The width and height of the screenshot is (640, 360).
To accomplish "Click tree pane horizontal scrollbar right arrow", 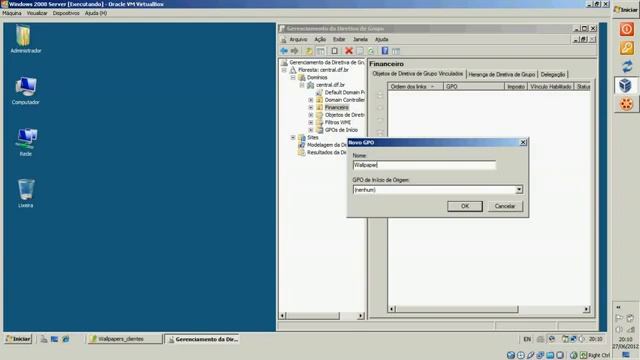I will [x=360, y=316].
